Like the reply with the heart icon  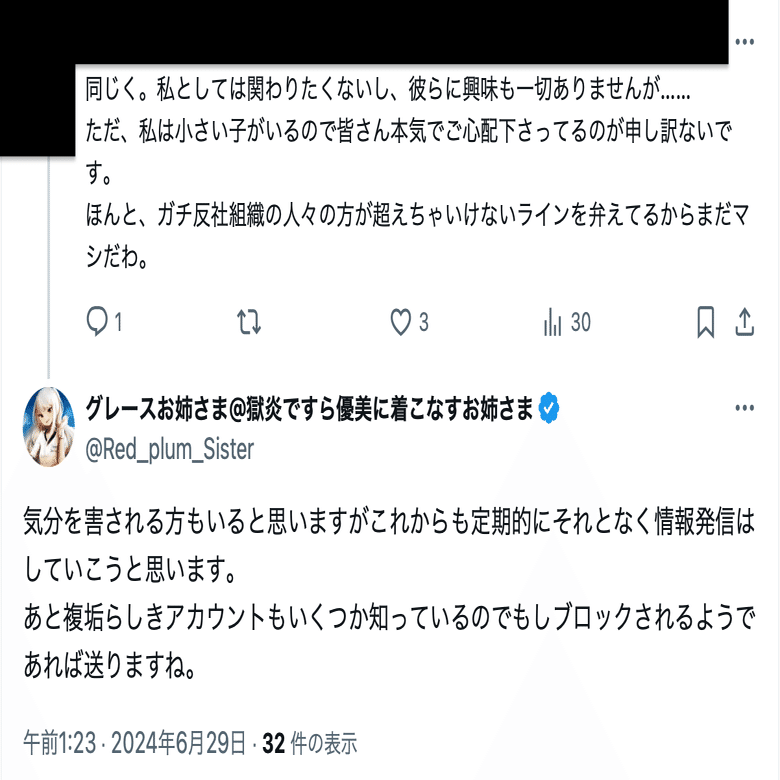coord(400,322)
